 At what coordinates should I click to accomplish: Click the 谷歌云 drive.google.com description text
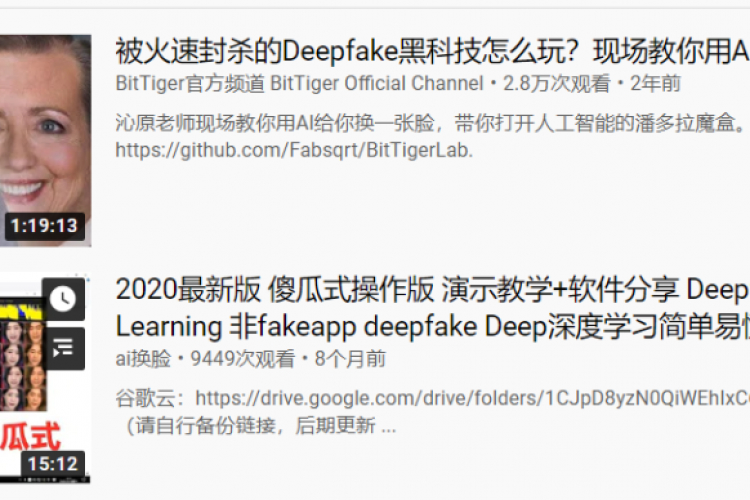[x=432, y=398]
